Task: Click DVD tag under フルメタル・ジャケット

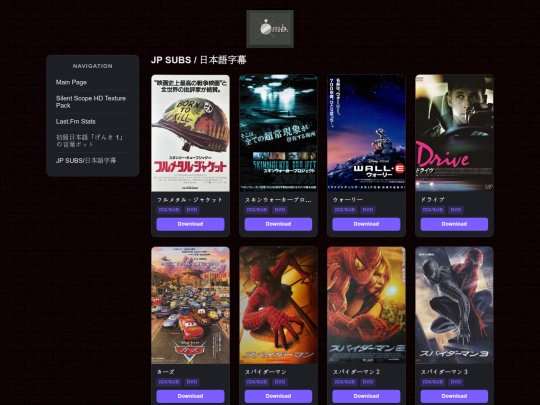Action: 192,210
